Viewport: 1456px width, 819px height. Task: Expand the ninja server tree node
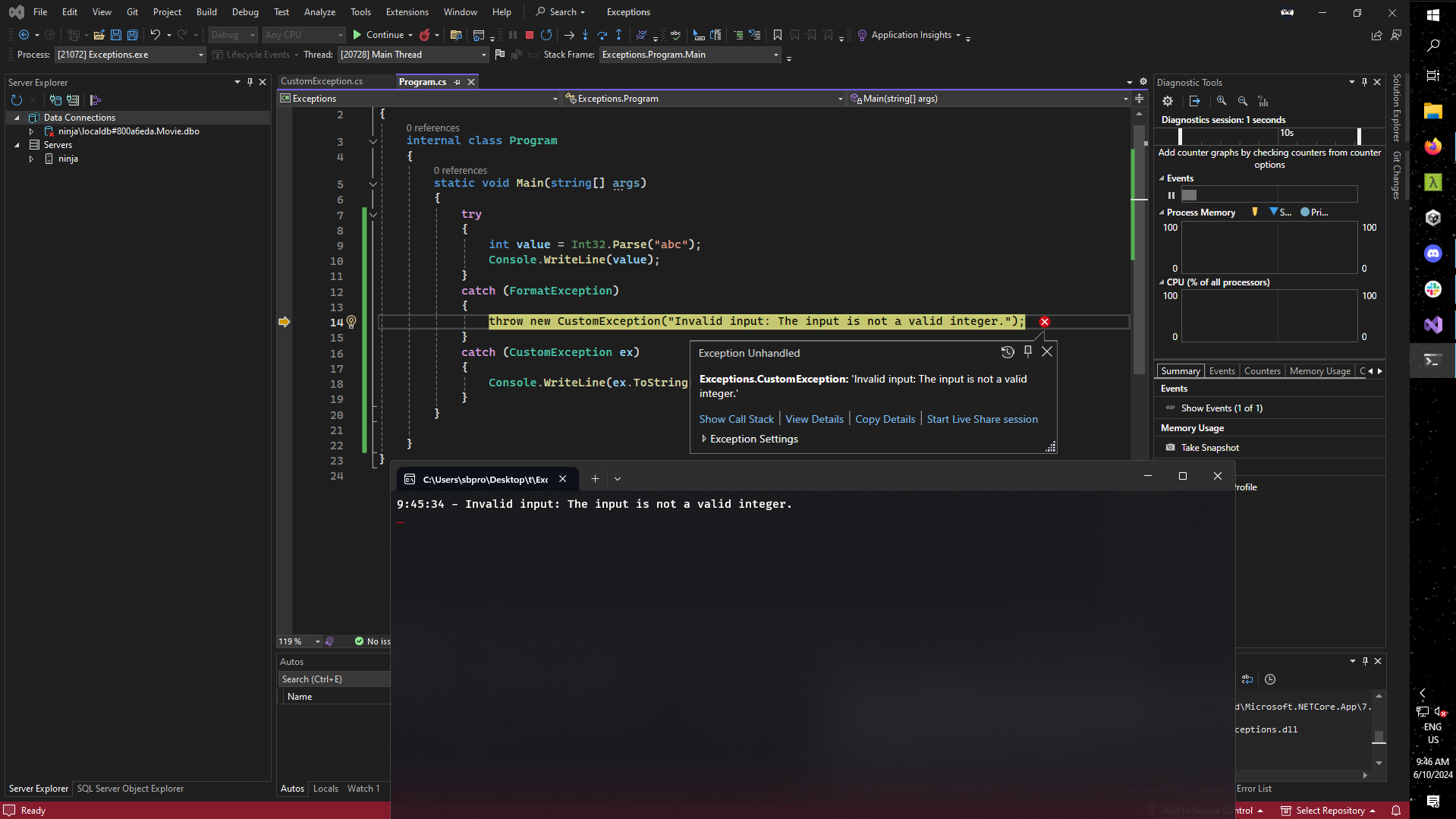pyautogui.click(x=31, y=159)
